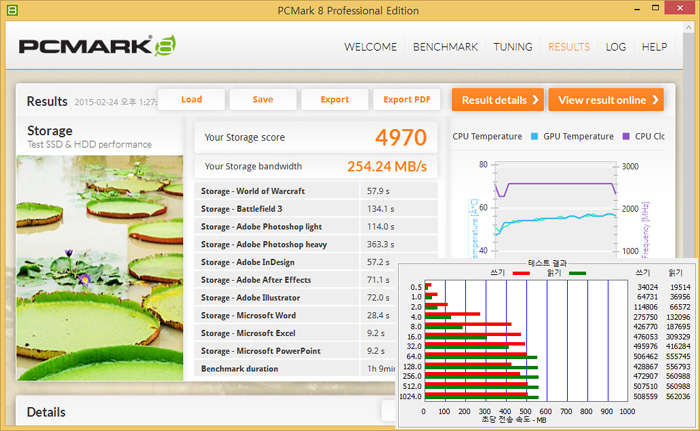700x431 pixels.
Task: Select Storage - Adobe After Effects row
Action: click(296, 280)
